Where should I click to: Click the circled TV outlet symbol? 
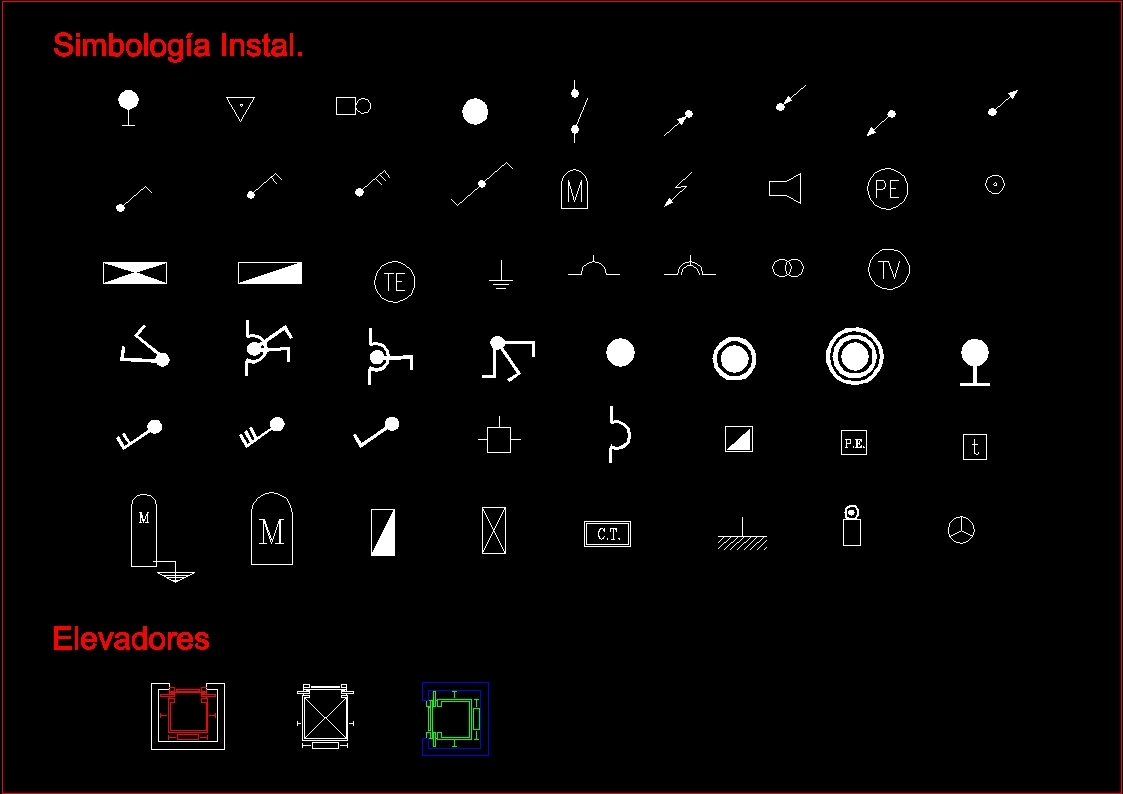coord(889,269)
